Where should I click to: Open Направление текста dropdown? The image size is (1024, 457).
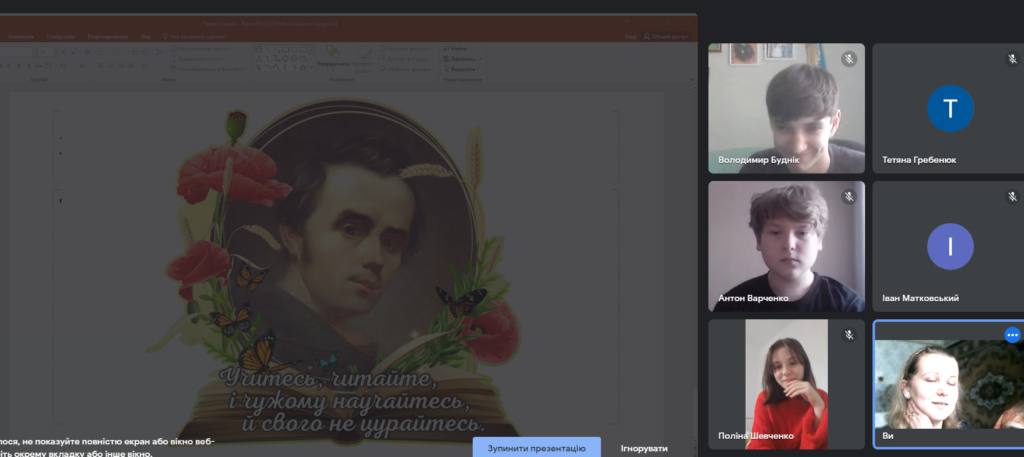click(201, 48)
